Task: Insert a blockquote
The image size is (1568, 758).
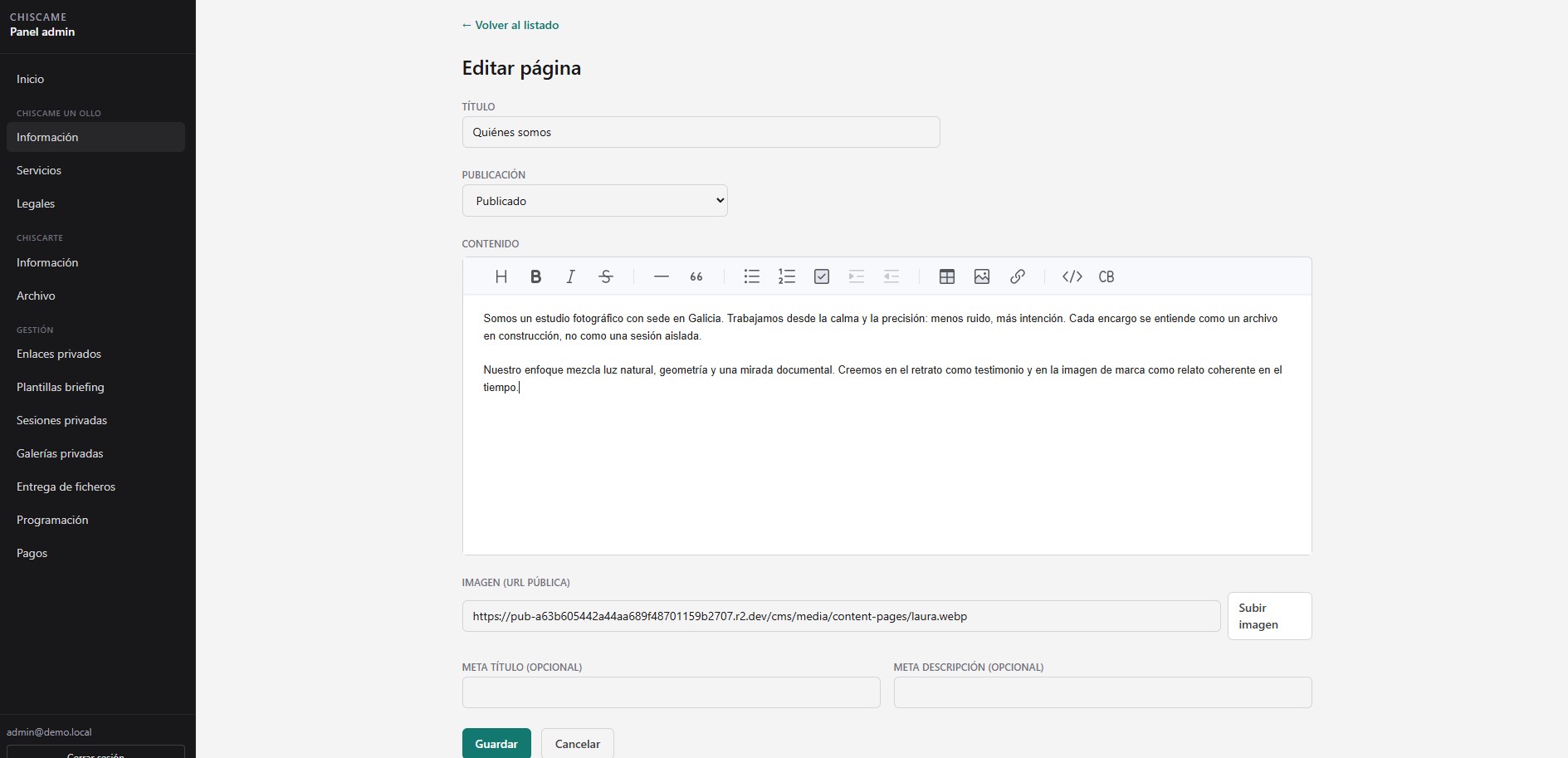Action: click(x=696, y=276)
